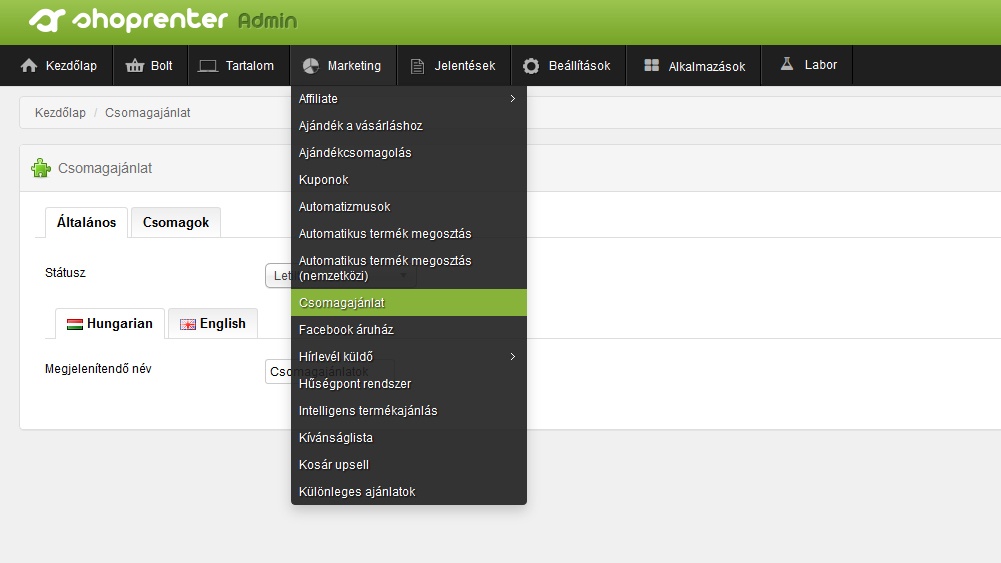Screen dimensions: 1001x563
Task: Click the grid icon beside Alkalmazások
Action: coord(651,65)
